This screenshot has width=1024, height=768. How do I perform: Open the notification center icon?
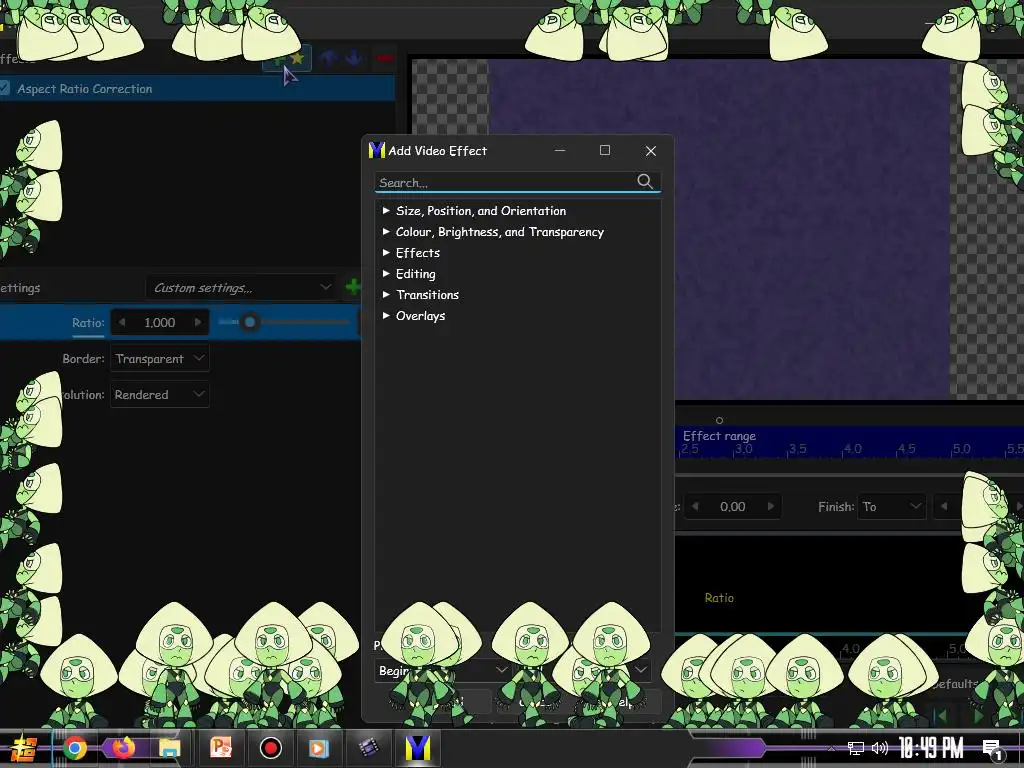(993, 749)
